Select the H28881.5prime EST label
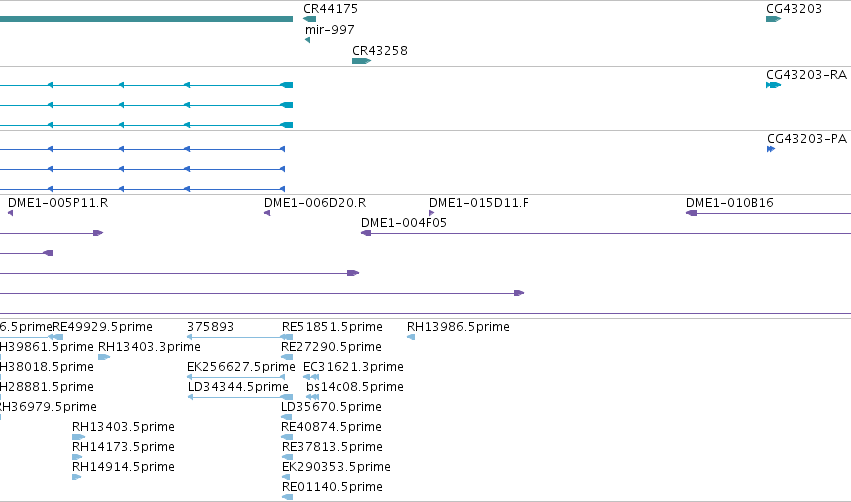 pos(47,387)
